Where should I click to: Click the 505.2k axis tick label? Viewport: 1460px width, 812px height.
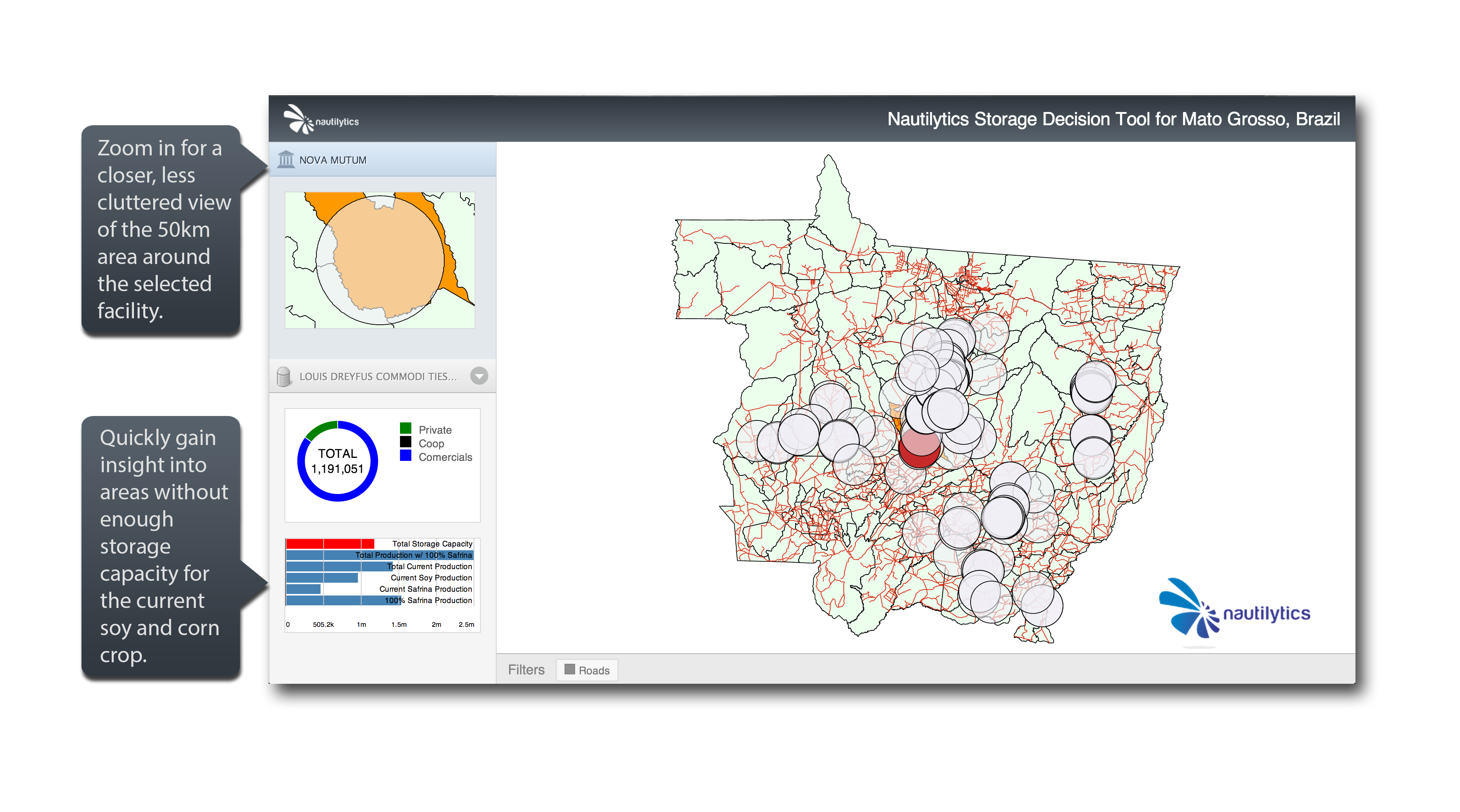pyautogui.click(x=323, y=625)
